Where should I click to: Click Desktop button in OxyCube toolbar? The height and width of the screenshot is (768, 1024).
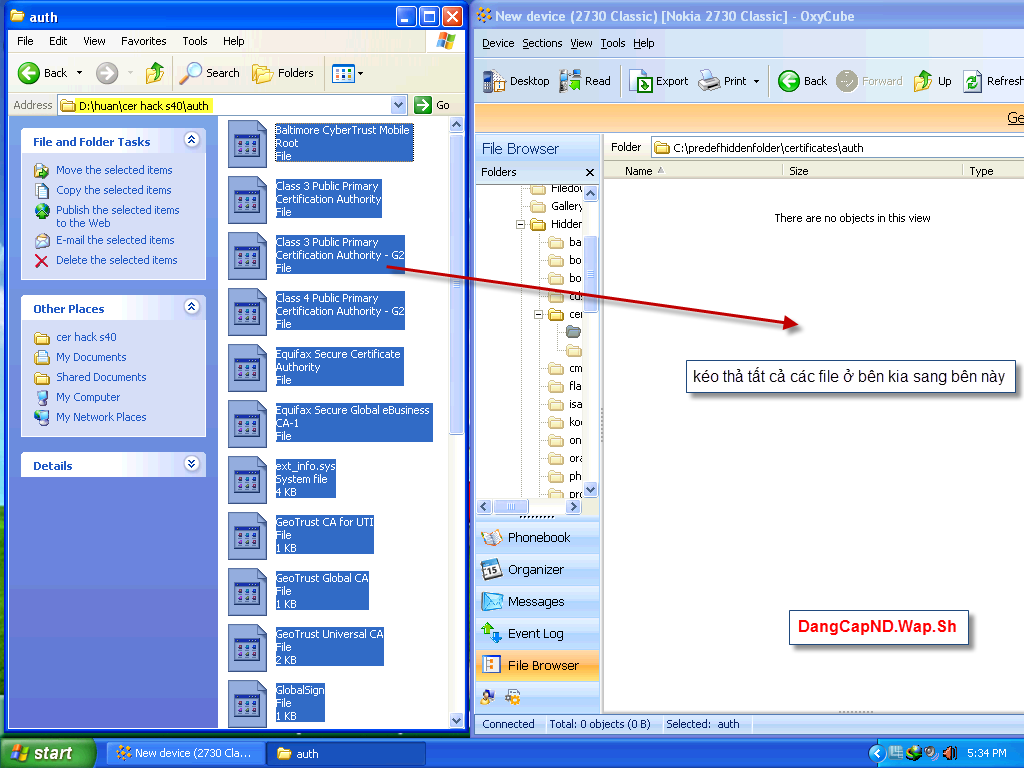[x=516, y=81]
